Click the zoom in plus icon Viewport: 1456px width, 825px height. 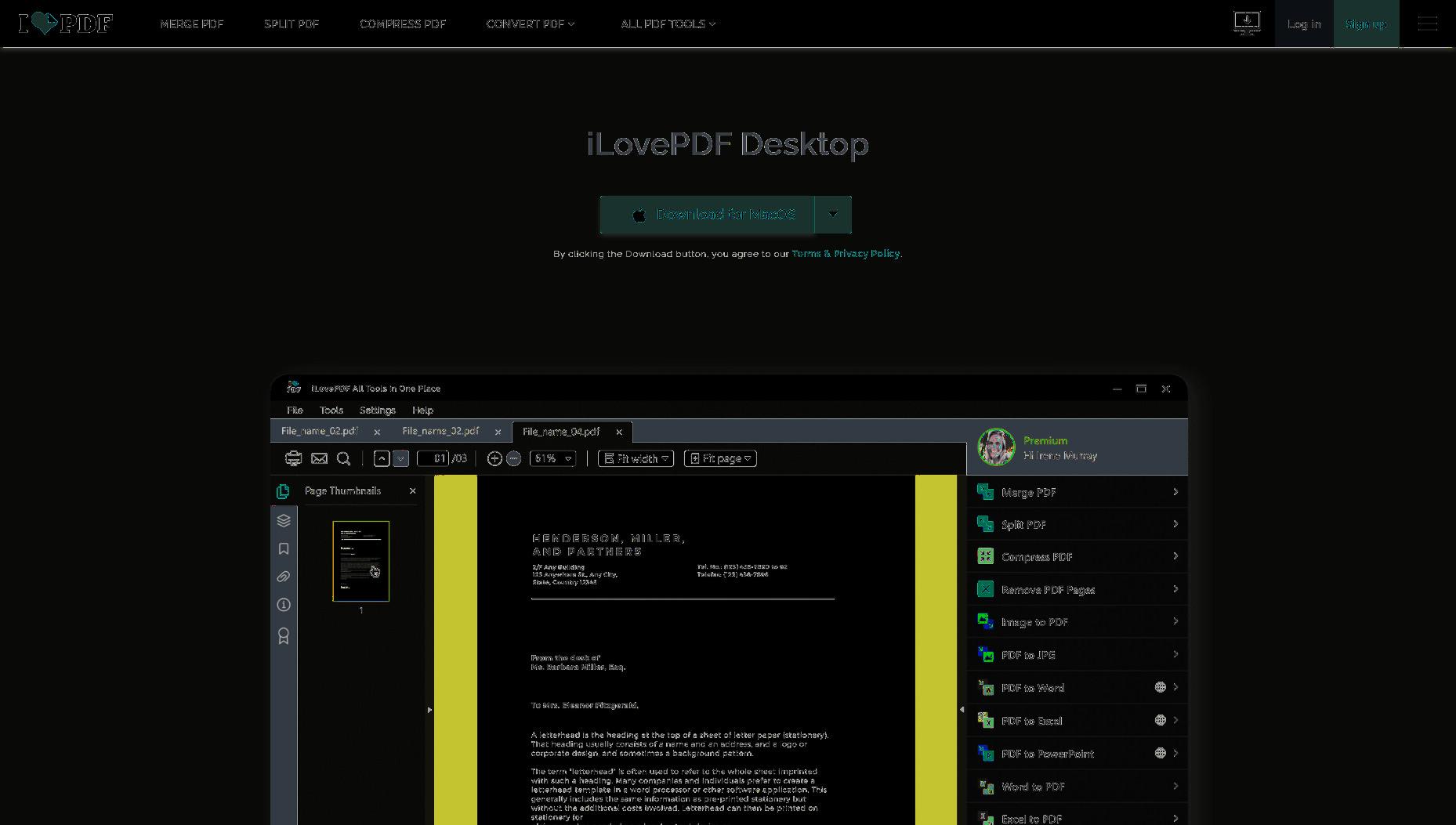[x=494, y=458]
